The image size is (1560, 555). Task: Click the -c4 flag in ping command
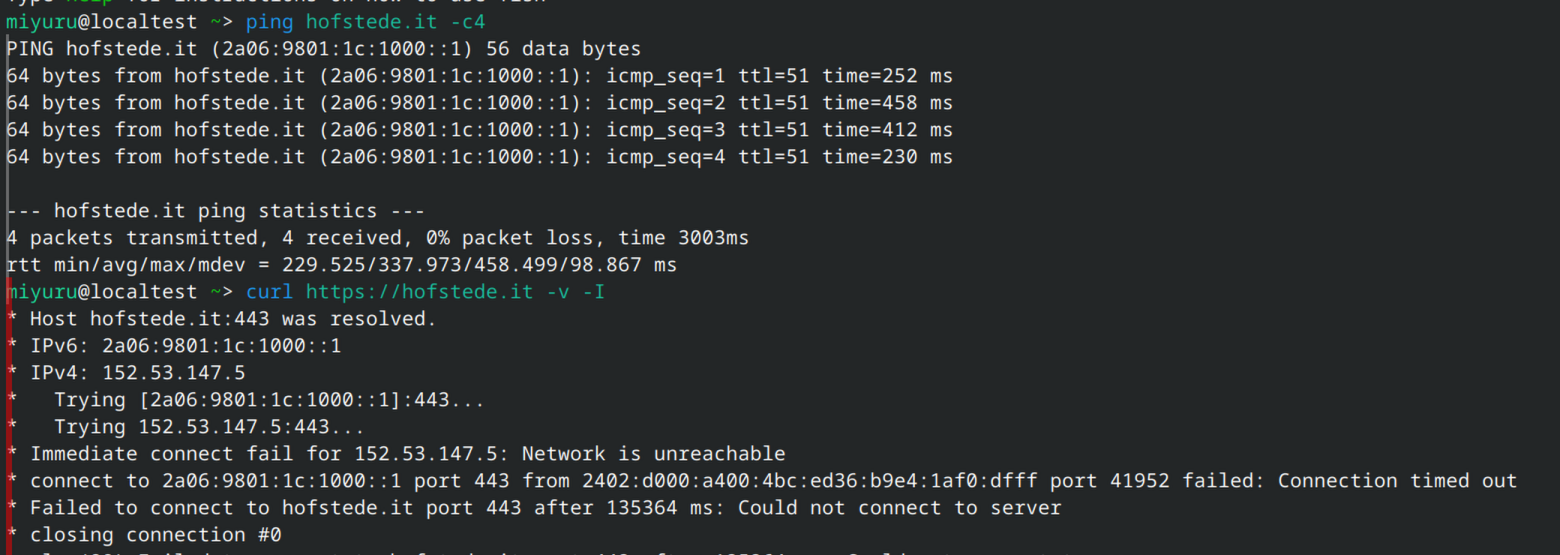click(468, 21)
